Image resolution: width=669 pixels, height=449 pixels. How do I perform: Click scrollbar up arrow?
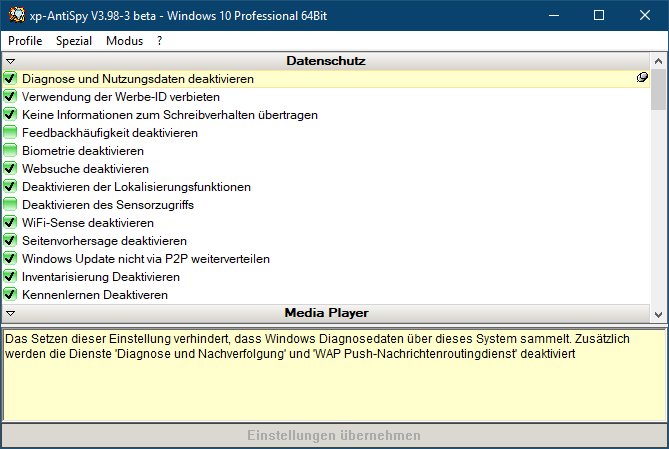[x=658, y=61]
